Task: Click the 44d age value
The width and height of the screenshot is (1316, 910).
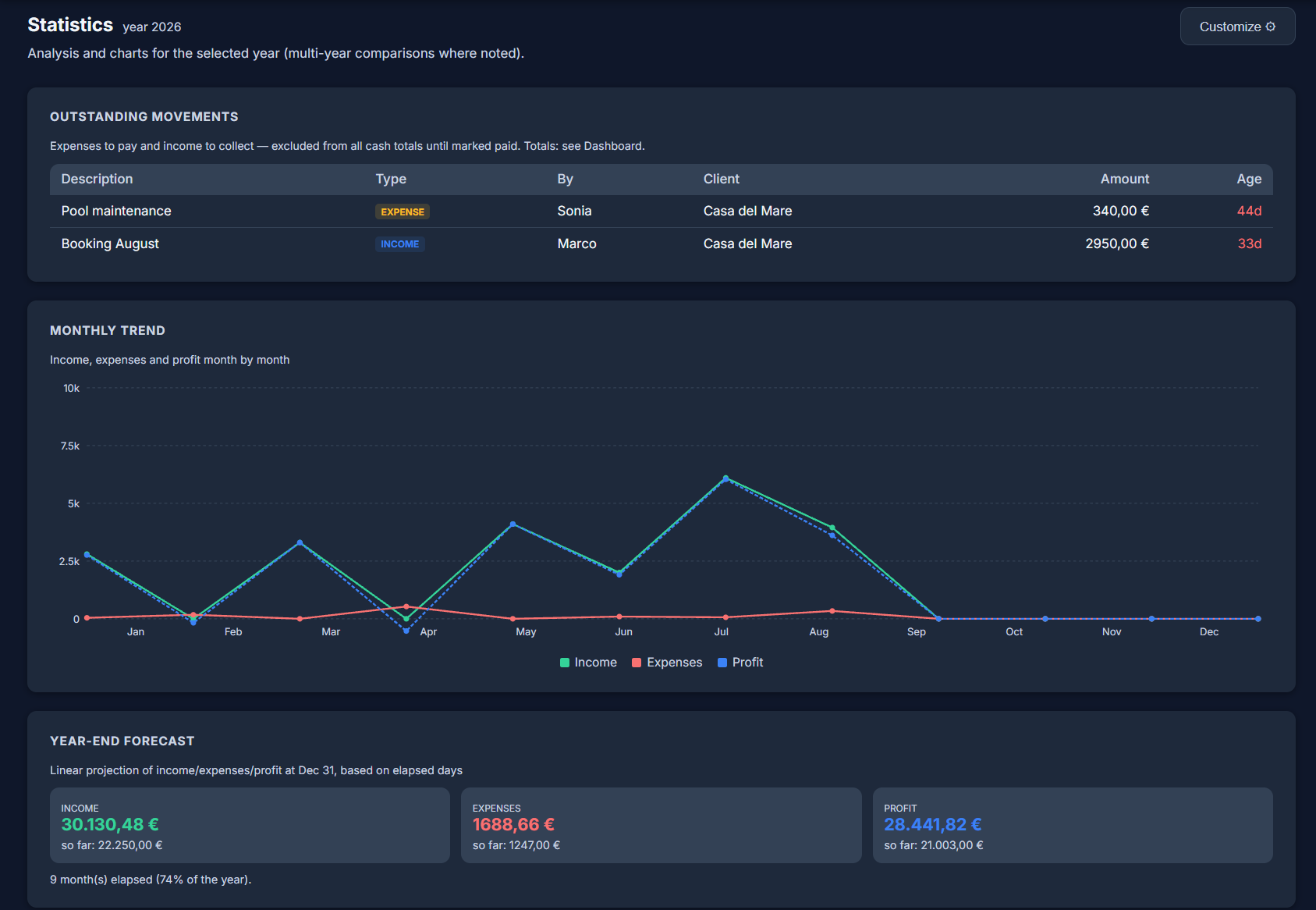Action: pos(1250,211)
